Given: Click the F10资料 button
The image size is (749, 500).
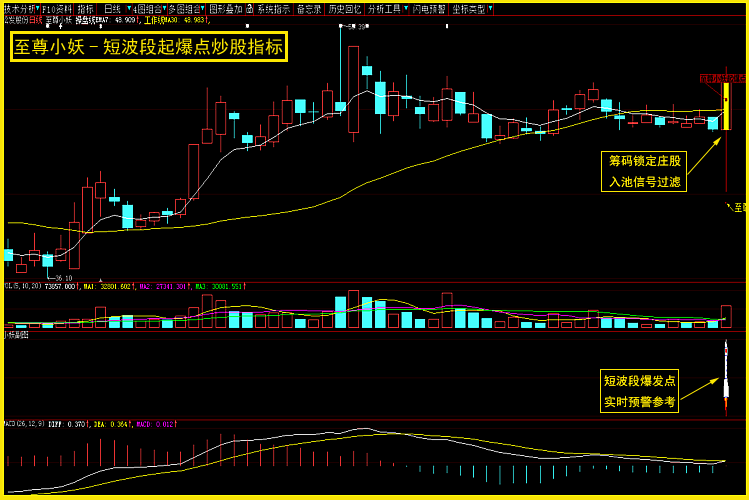Looking at the screenshot, I should 57,8.
